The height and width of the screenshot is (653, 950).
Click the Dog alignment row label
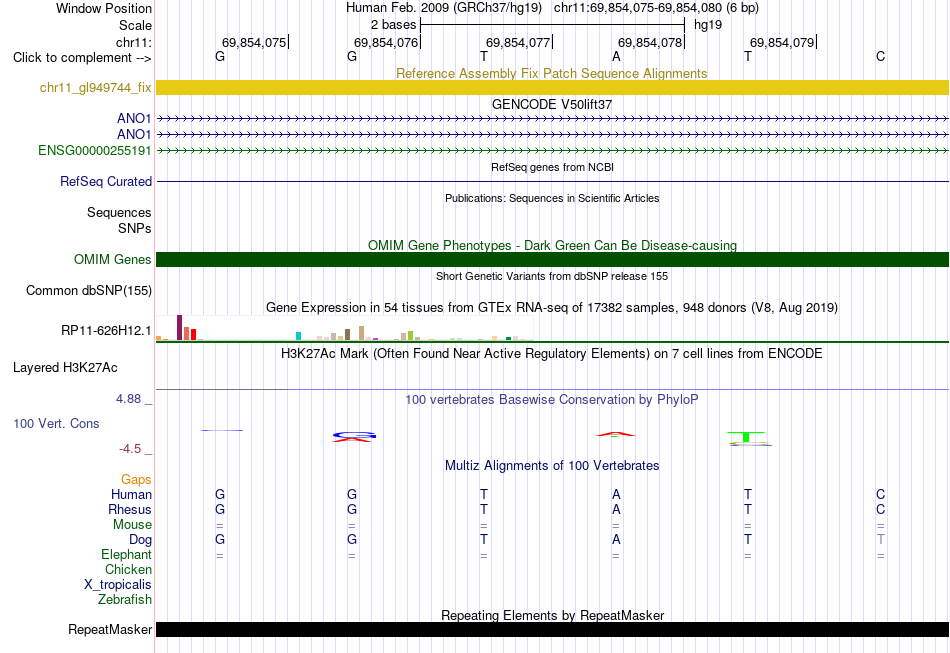(140, 540)
